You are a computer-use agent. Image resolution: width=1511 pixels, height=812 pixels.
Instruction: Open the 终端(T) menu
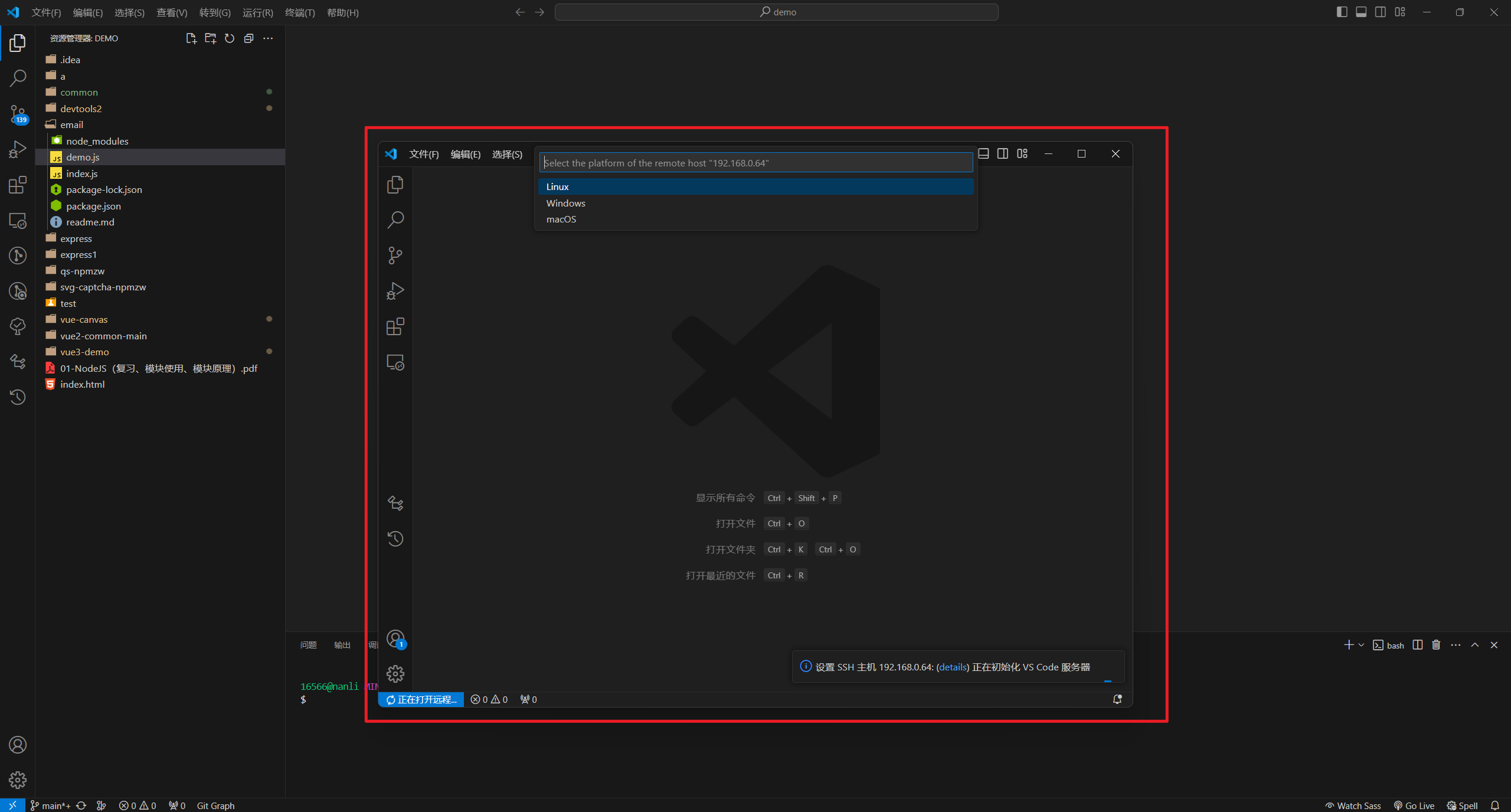300,12
